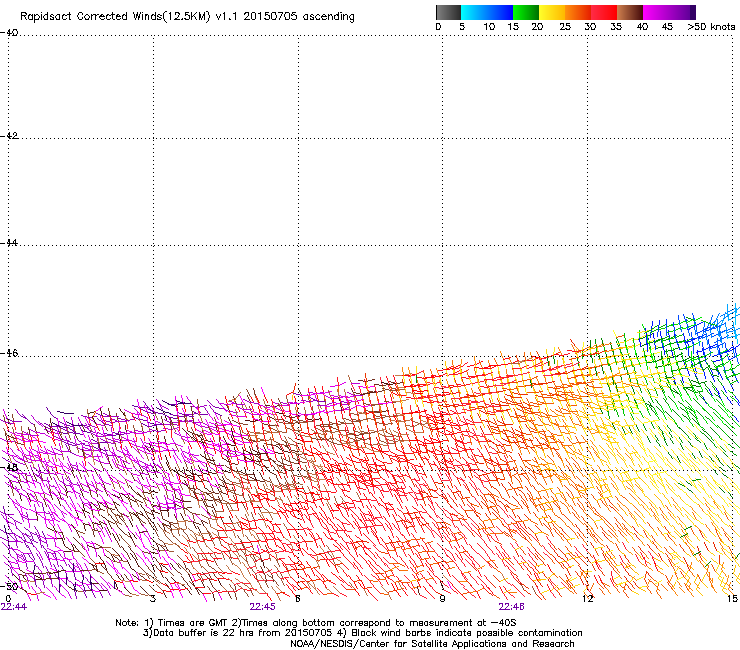Click the orange 25-30 knots color band
Viewport: 740px width, 650px height.
click(x=578, y=12)
